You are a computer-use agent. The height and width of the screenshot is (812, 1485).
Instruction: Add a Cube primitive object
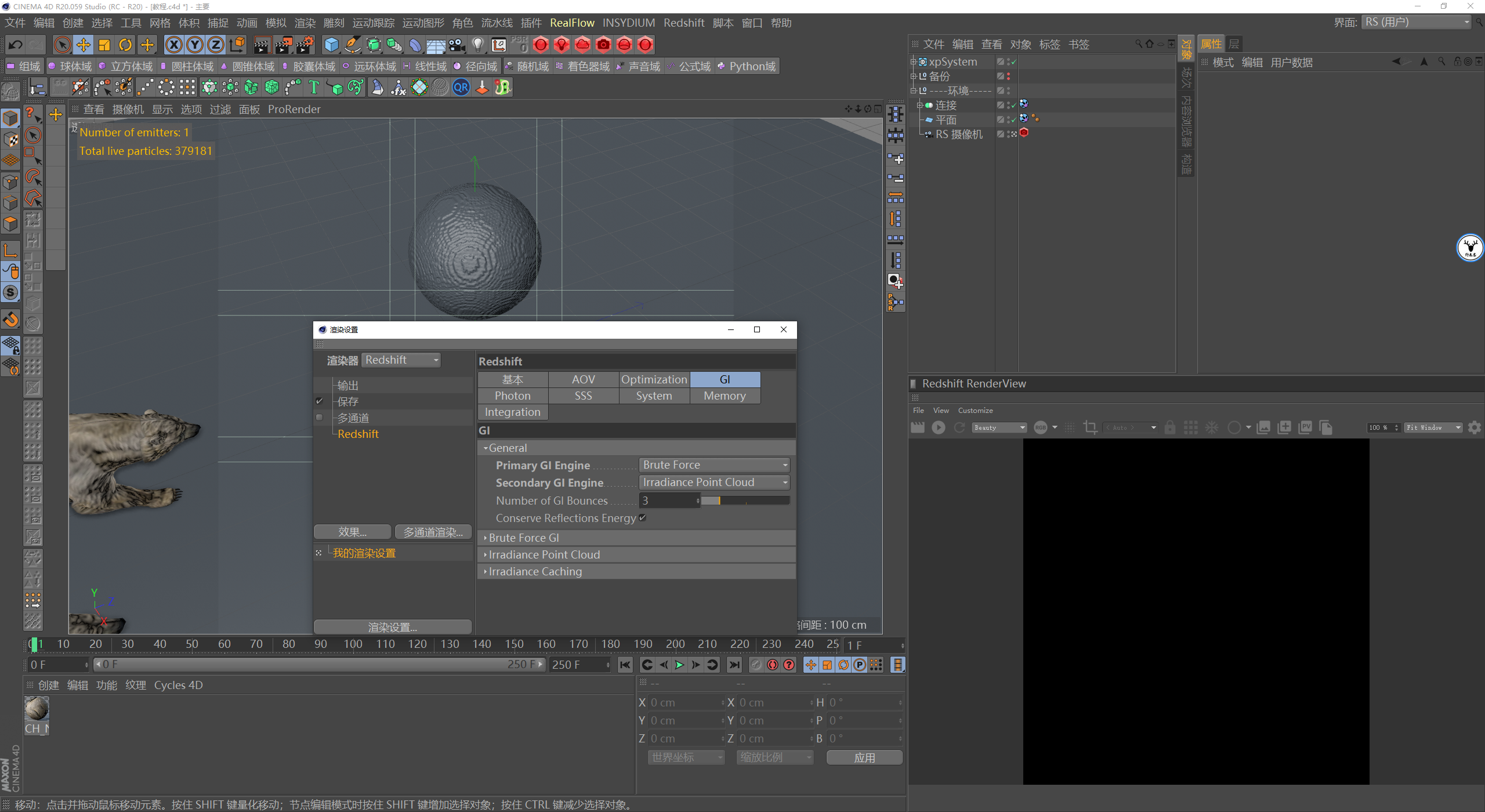click(x=331, y=45)
